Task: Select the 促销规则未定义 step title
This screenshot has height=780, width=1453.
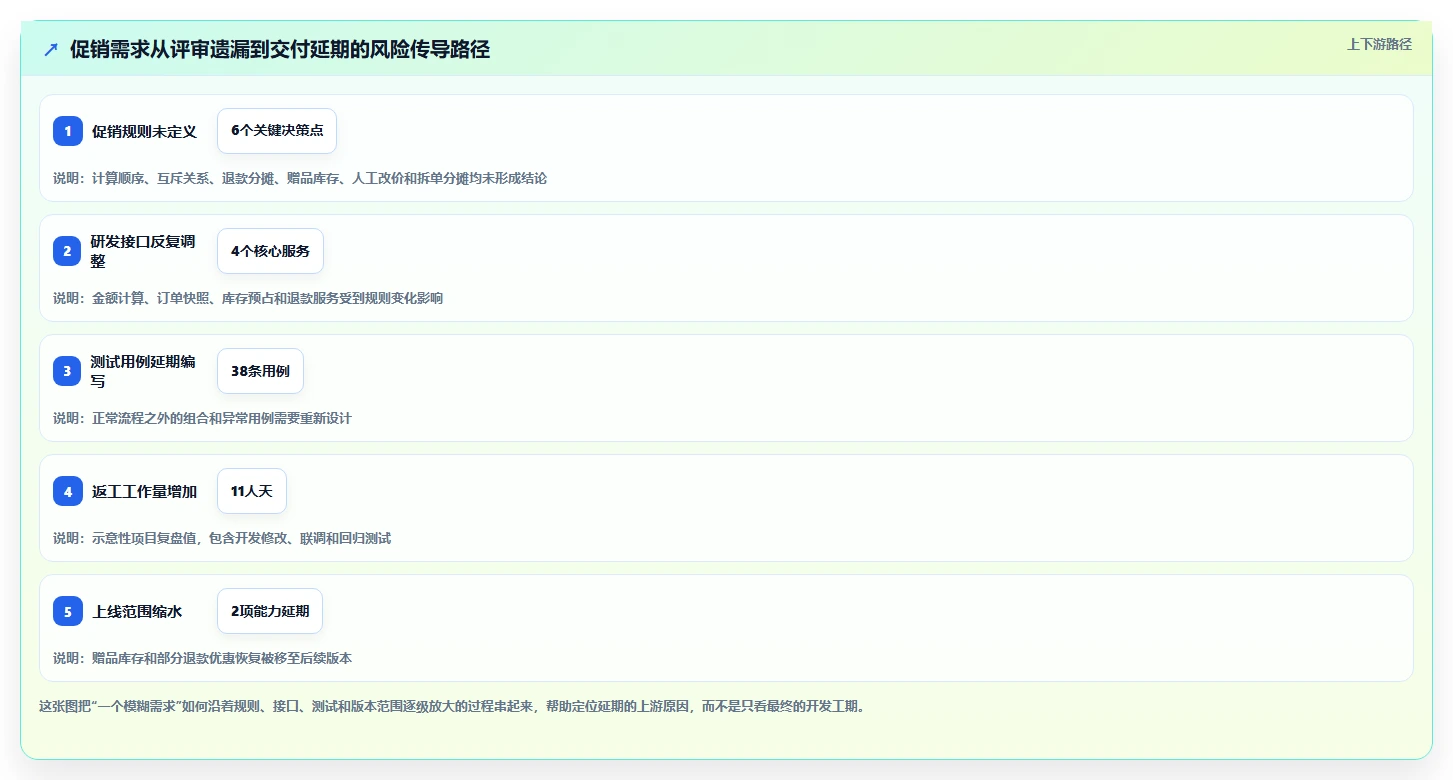Action: 145,131
